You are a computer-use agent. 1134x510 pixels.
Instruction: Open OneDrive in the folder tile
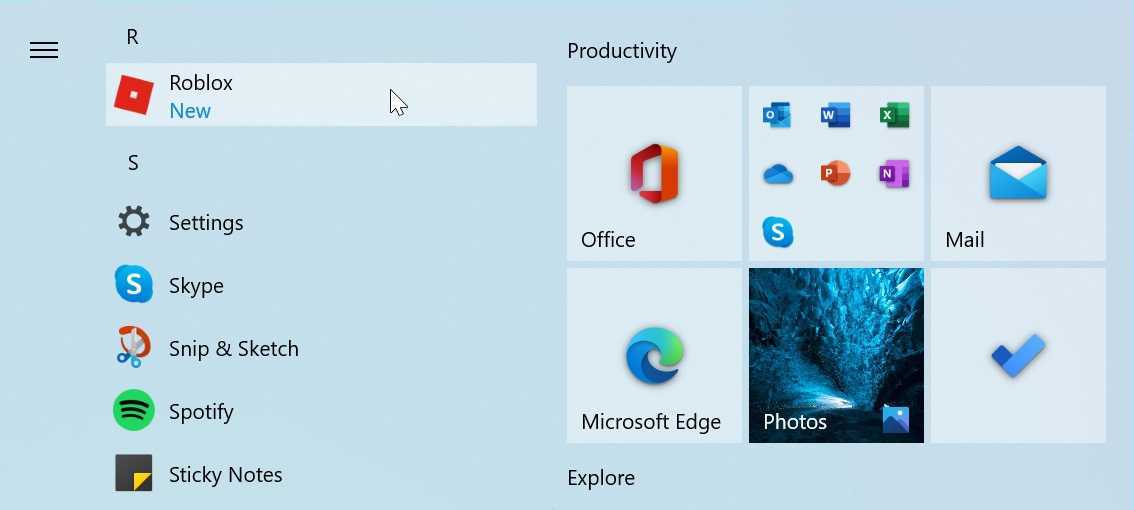click(x=777, y=174)
